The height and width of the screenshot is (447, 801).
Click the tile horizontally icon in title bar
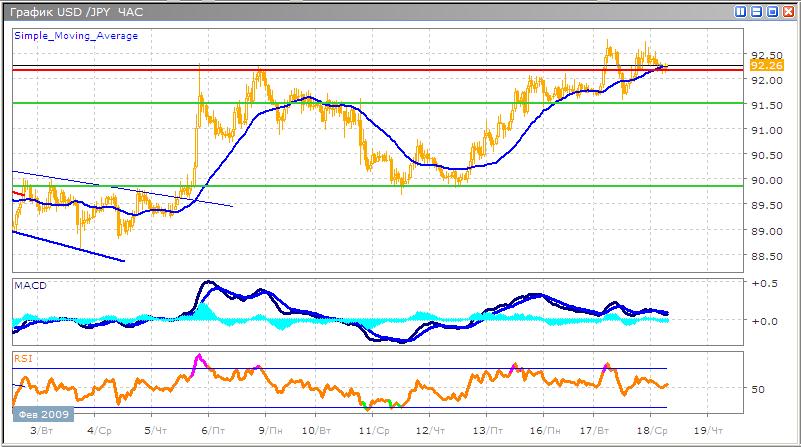pyautogui.click(x=756, y=12)
